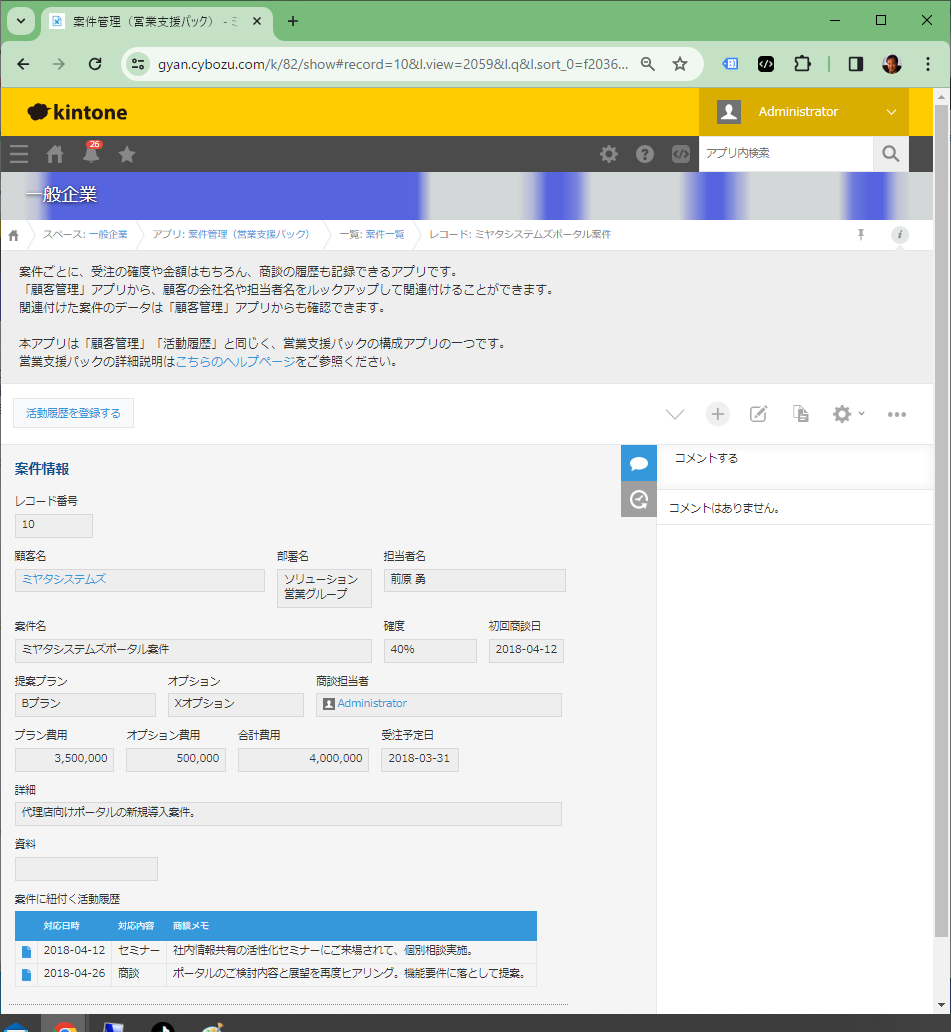Open the history clock tab icon
Image resolution: width=951 pixels, height=1032 pixels.
(x=639, y=499)
